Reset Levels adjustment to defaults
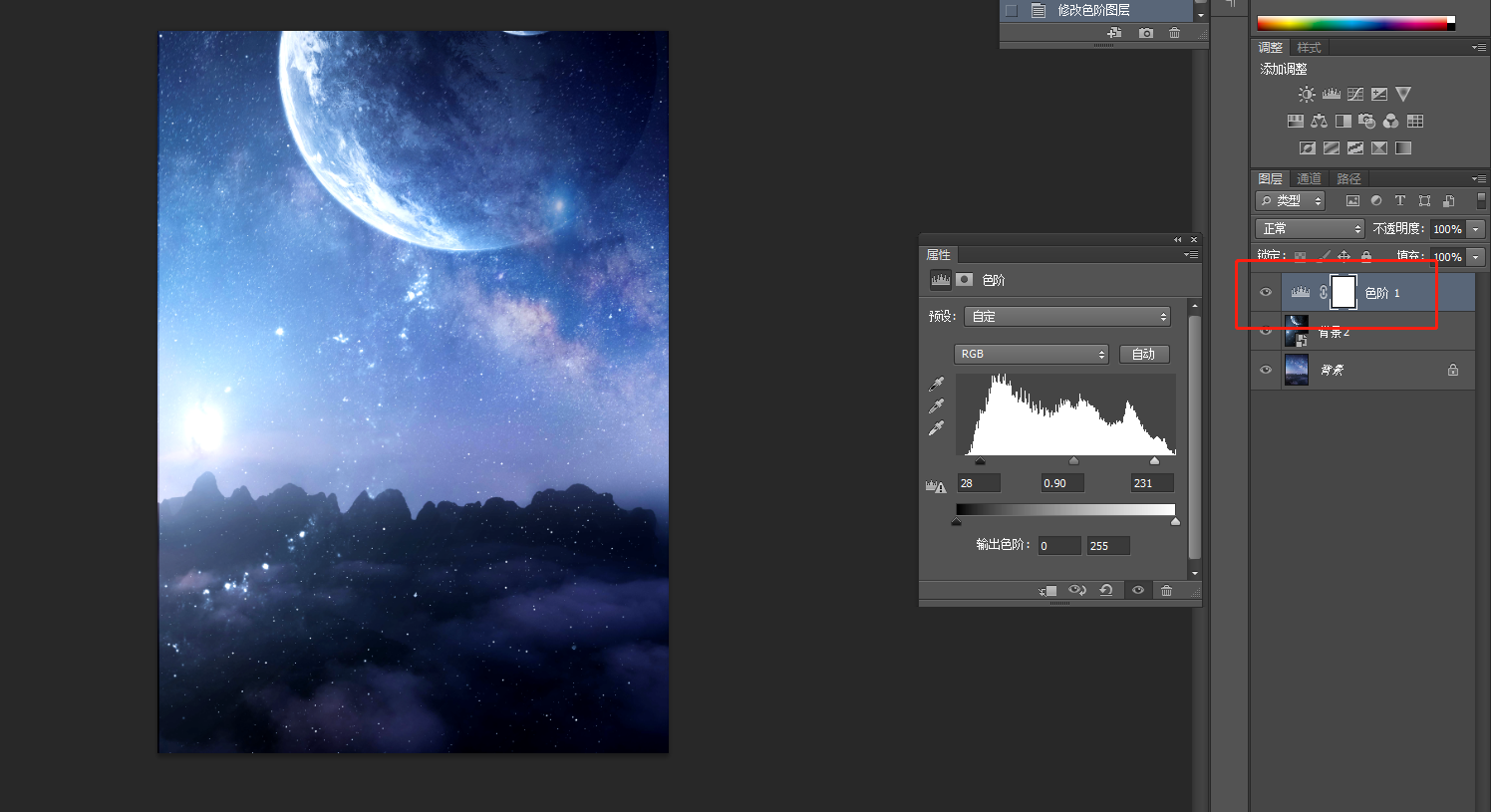 pos(1106,590)
